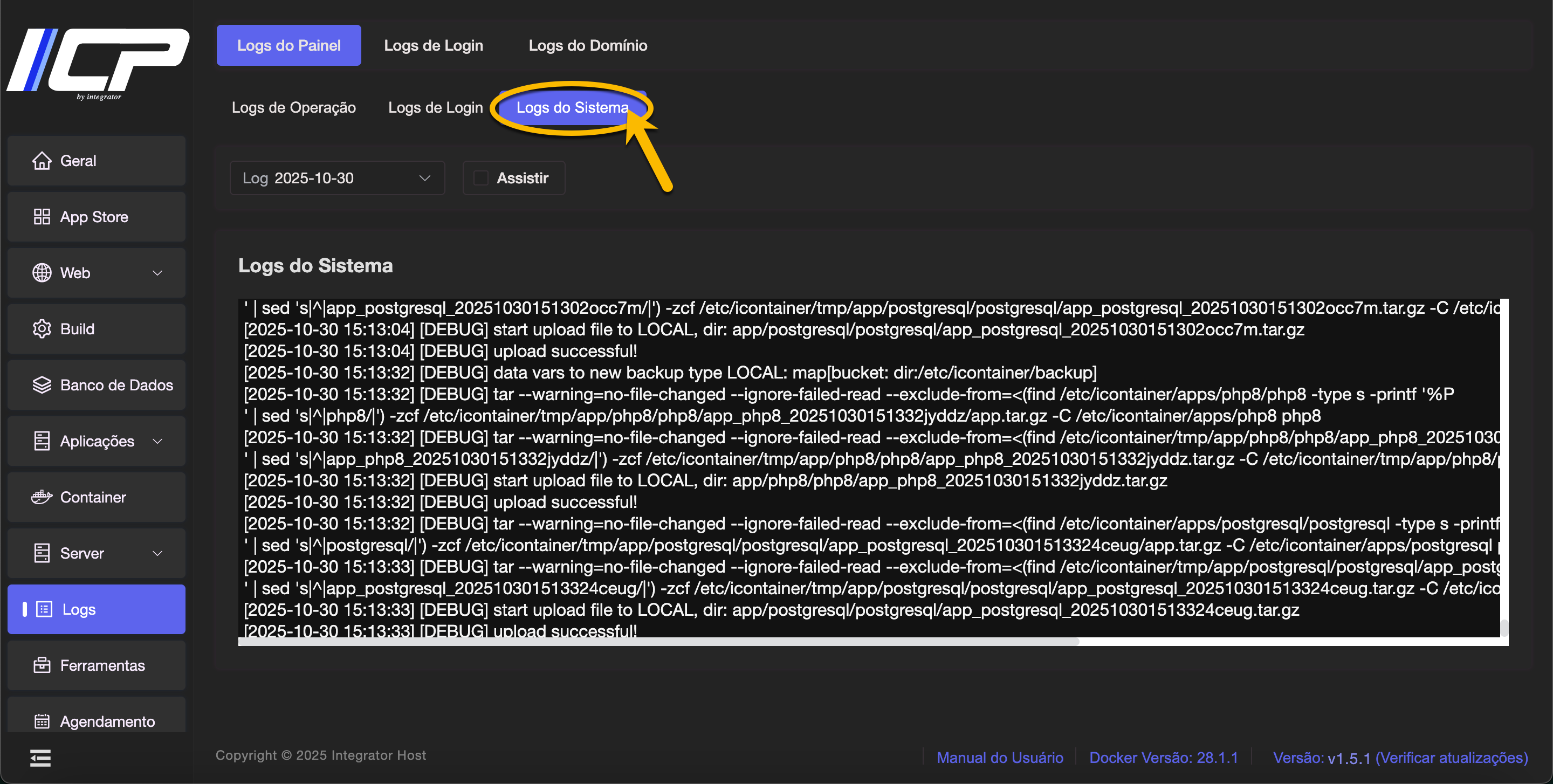Screen dimensions: 1553x784
Task: Open the Log date dropdown
Action: (337, 178)
